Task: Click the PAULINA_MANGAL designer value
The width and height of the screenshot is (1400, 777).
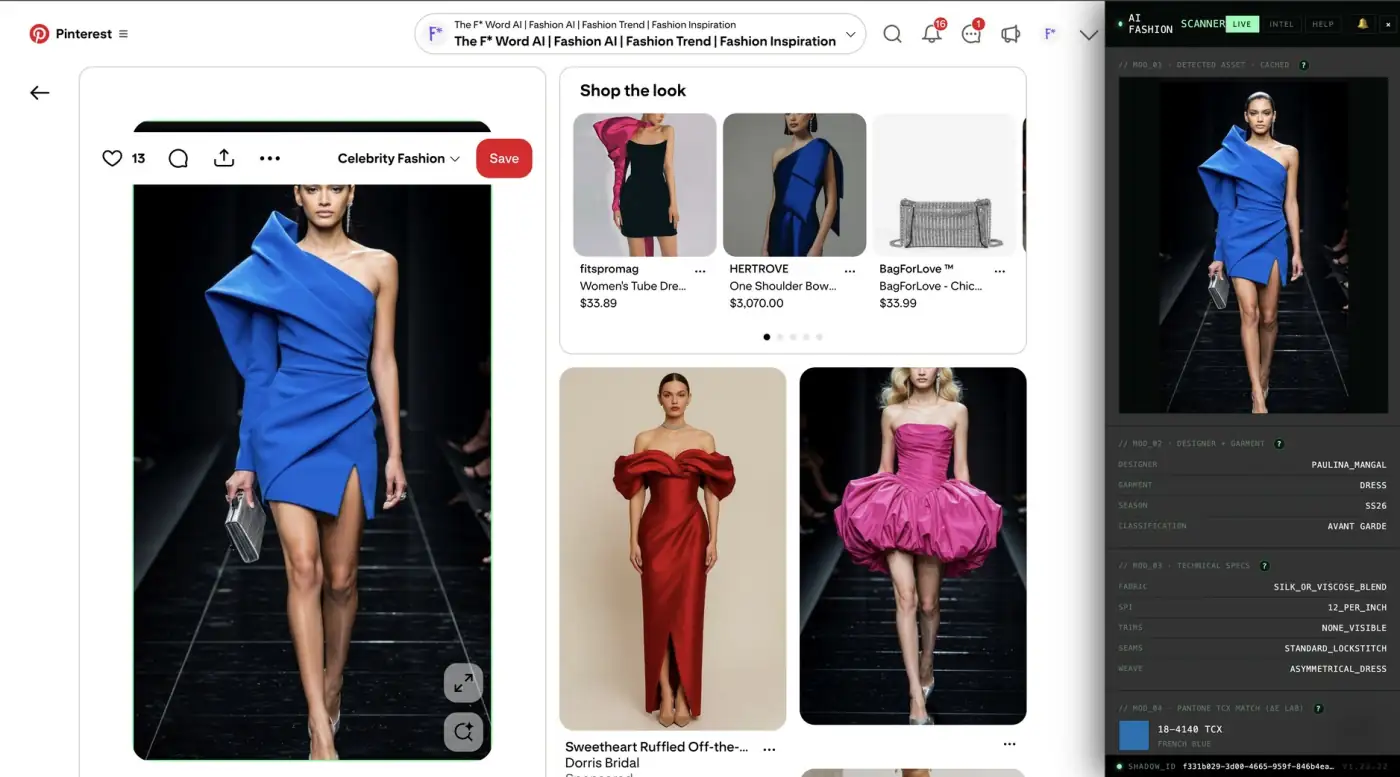Action: [1349, 465]
